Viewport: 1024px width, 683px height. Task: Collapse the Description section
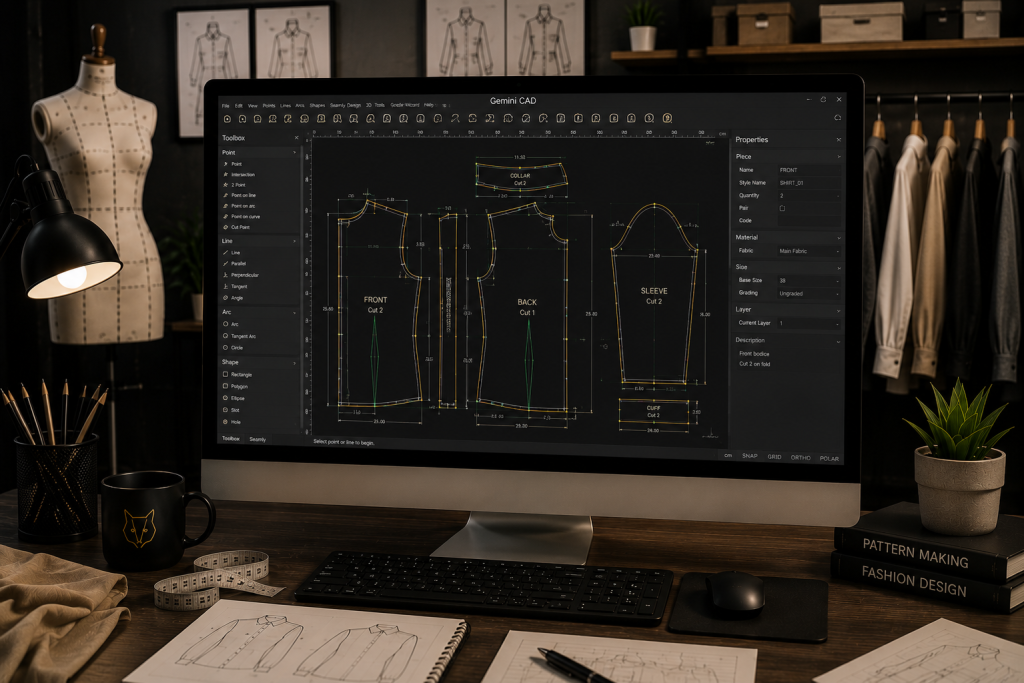tap(839, 342)
